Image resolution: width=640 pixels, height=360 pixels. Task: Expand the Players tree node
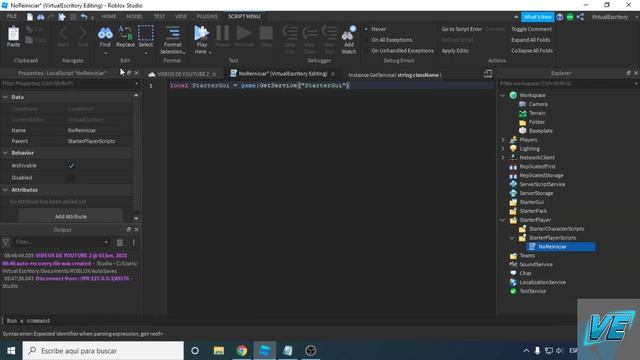click(503, 140)
